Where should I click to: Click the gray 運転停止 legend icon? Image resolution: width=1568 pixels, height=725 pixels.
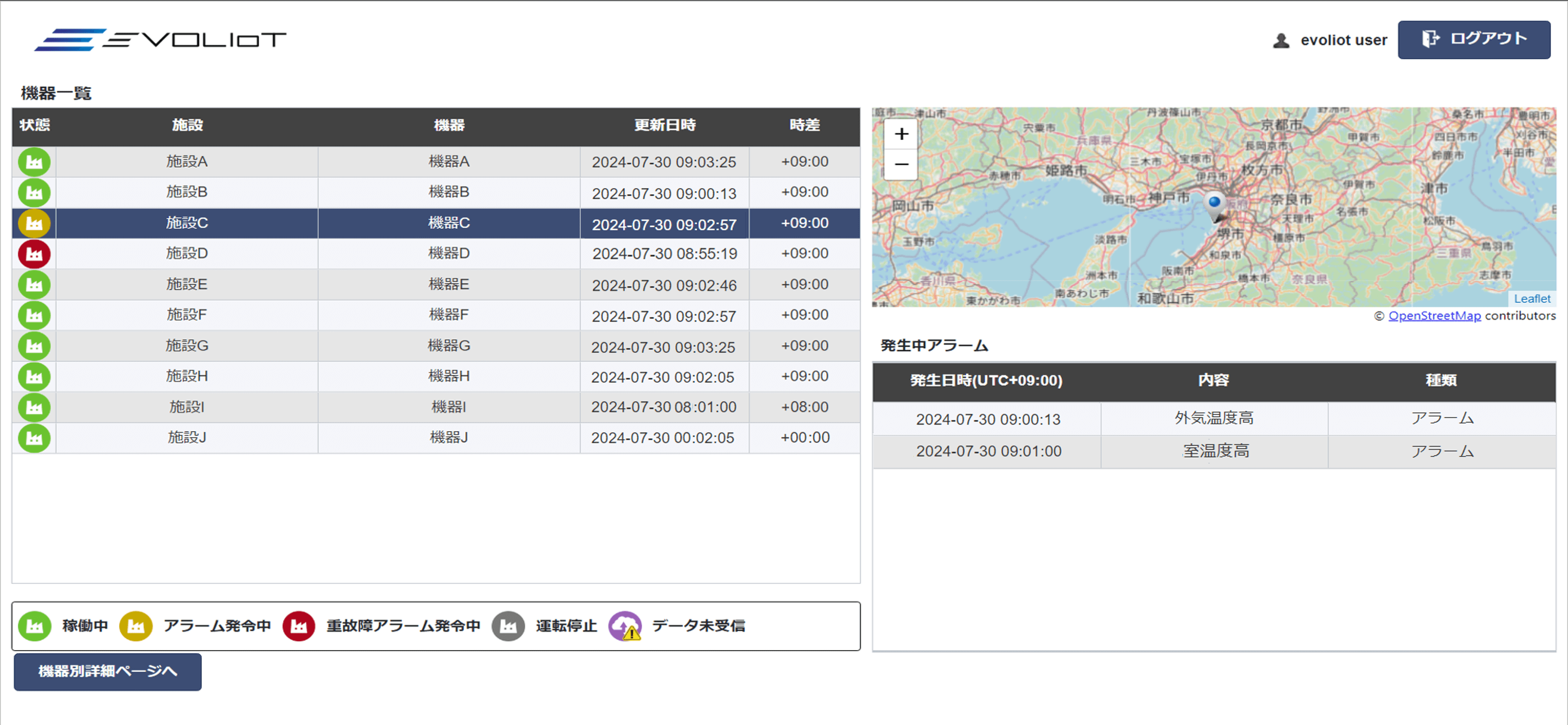508,626
